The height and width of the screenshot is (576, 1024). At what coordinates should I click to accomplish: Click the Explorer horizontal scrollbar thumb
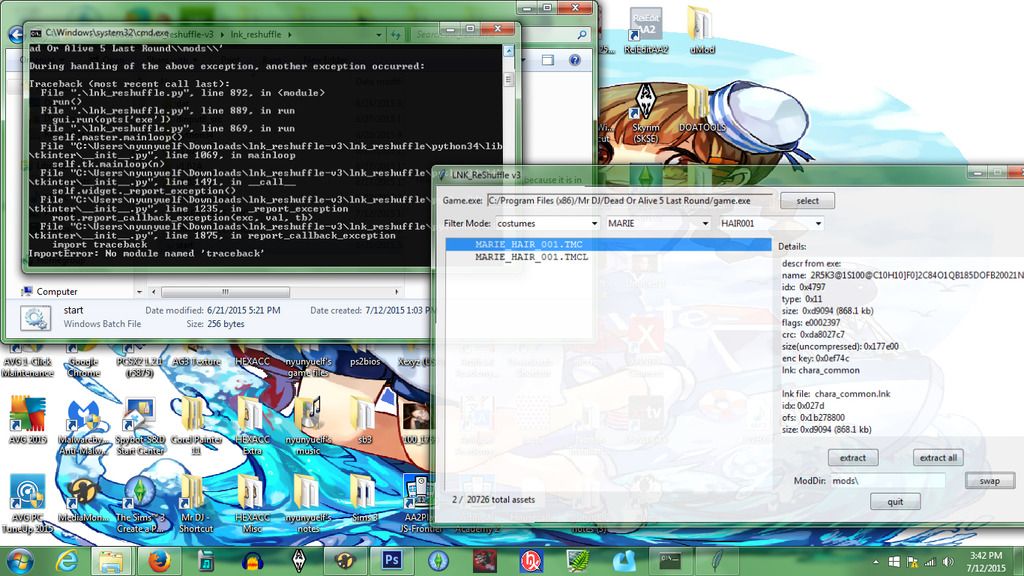click(225, 291)
